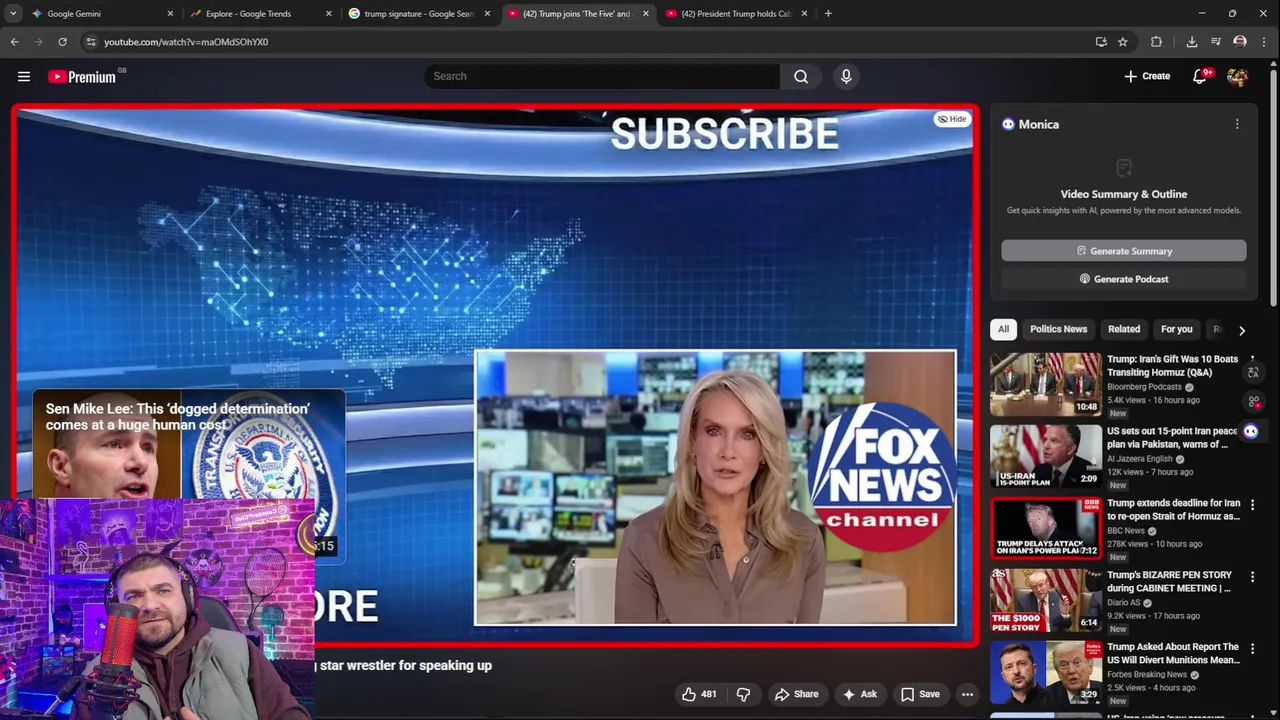Open the Chrome extensions puzzle icon
This screenshot has height=720, width=1280.
point(1157,42)
